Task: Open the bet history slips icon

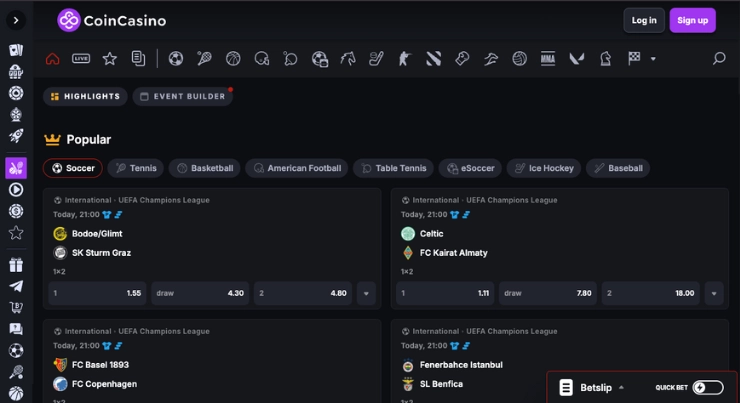Action: [138, 59]
